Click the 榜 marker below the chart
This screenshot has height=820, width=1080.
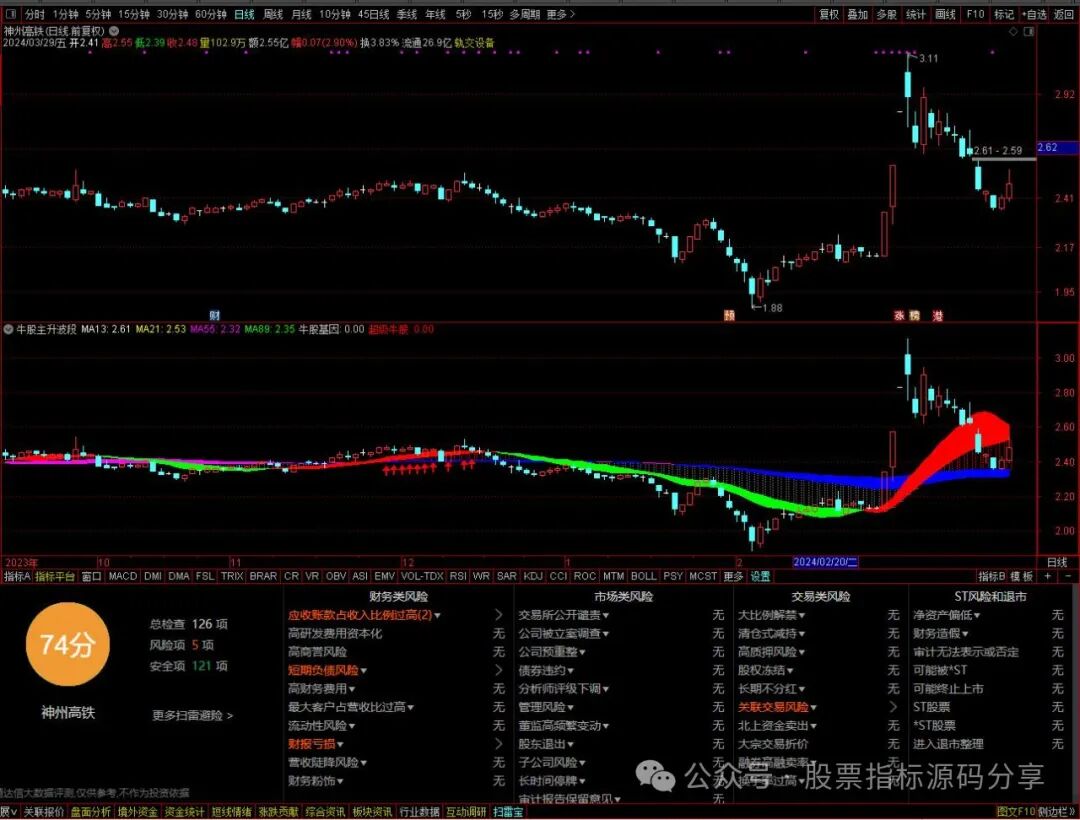point(915,315)
